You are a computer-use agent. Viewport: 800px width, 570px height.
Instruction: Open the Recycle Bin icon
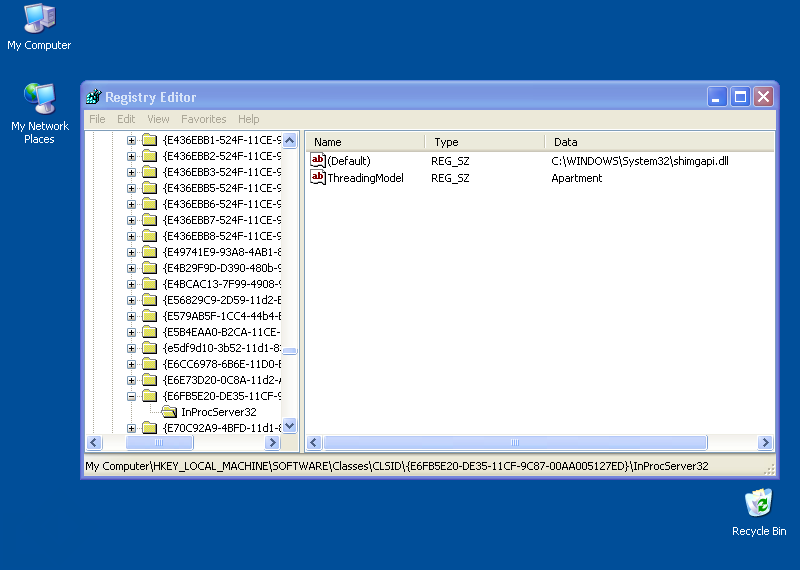point(759,512)
